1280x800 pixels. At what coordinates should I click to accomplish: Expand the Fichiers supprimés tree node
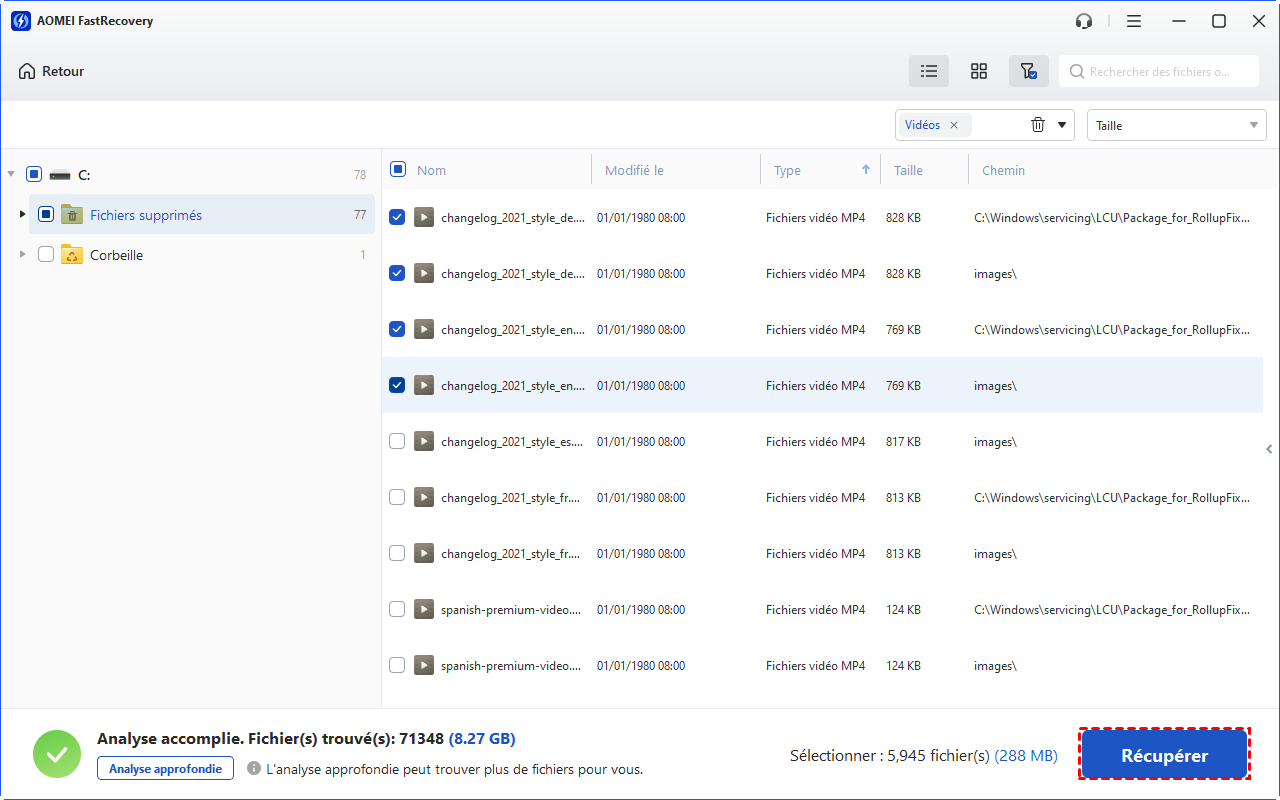point(23,214)
